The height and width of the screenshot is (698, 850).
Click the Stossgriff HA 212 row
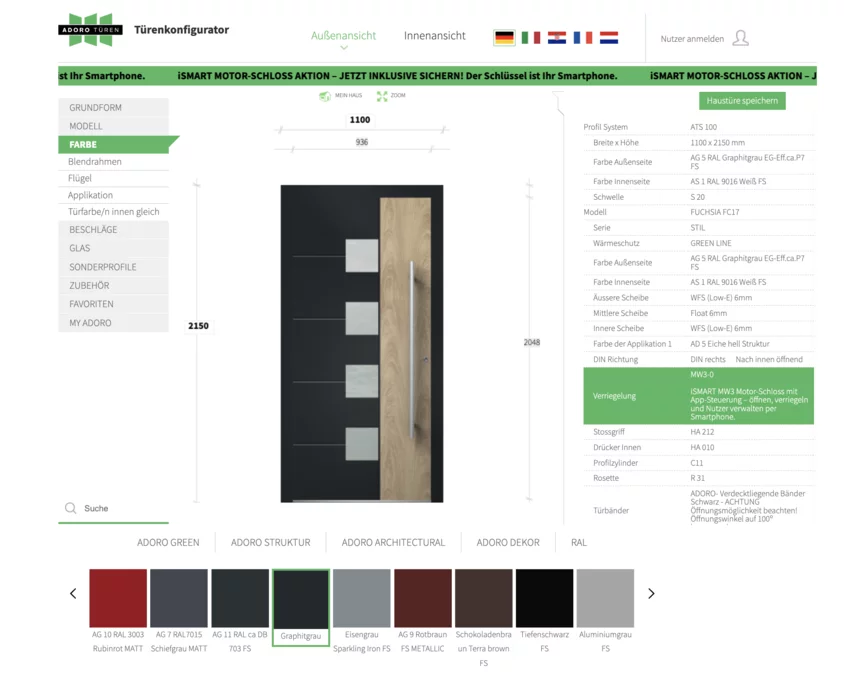(x=698, y=432)
